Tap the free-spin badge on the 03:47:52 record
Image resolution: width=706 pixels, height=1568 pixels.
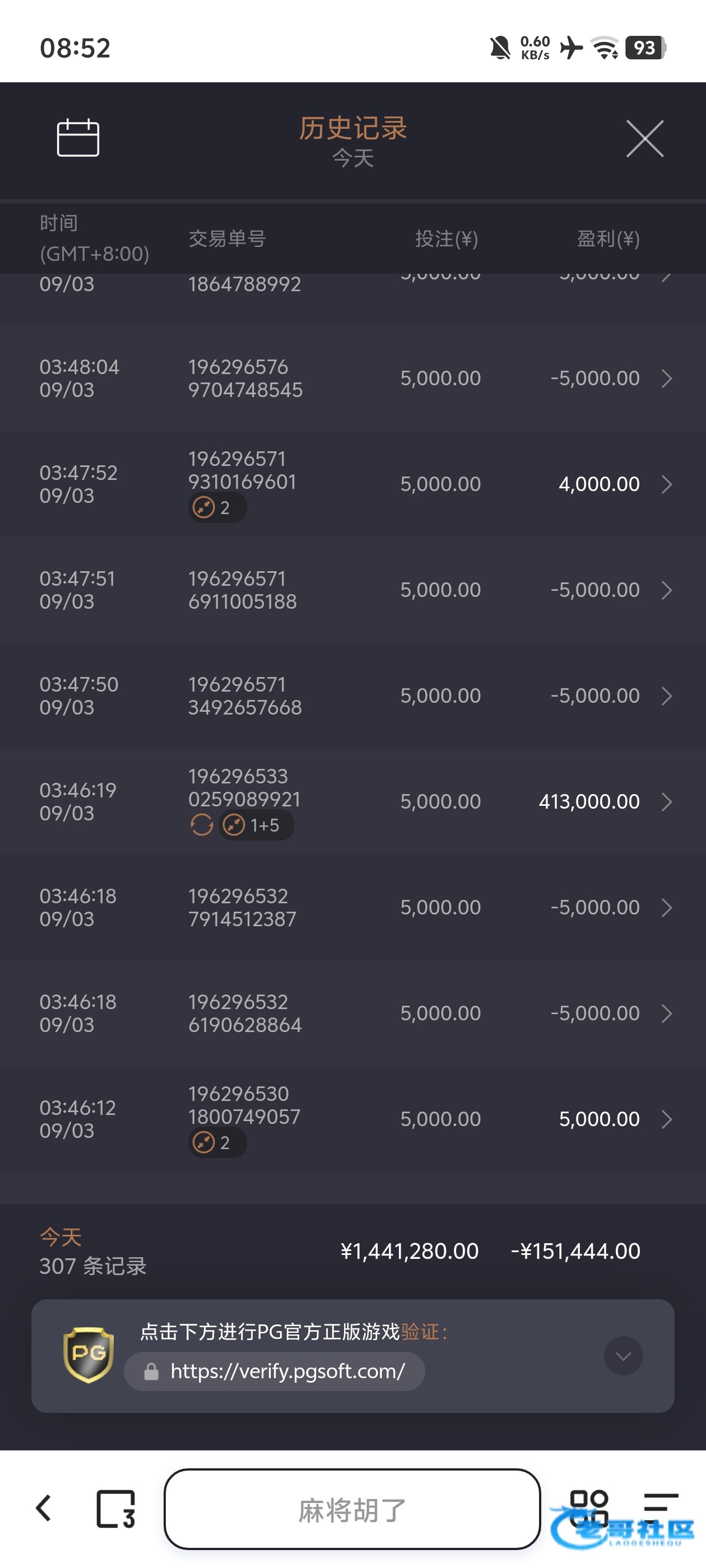coord(217,507)
